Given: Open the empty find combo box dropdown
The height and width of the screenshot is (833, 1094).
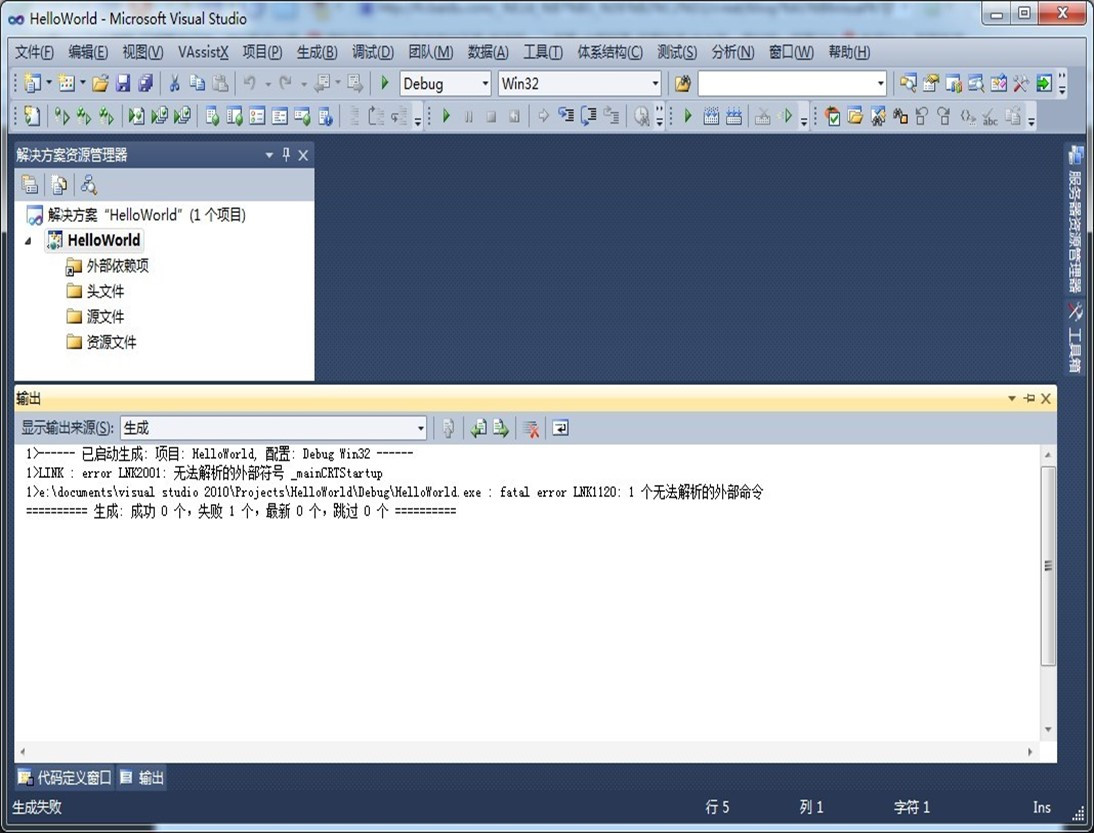Looking at the screenshot, I should (881, 84).
